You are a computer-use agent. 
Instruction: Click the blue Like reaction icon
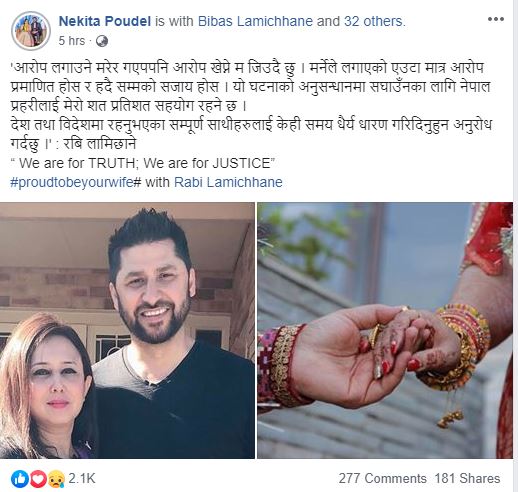point(20,478)
